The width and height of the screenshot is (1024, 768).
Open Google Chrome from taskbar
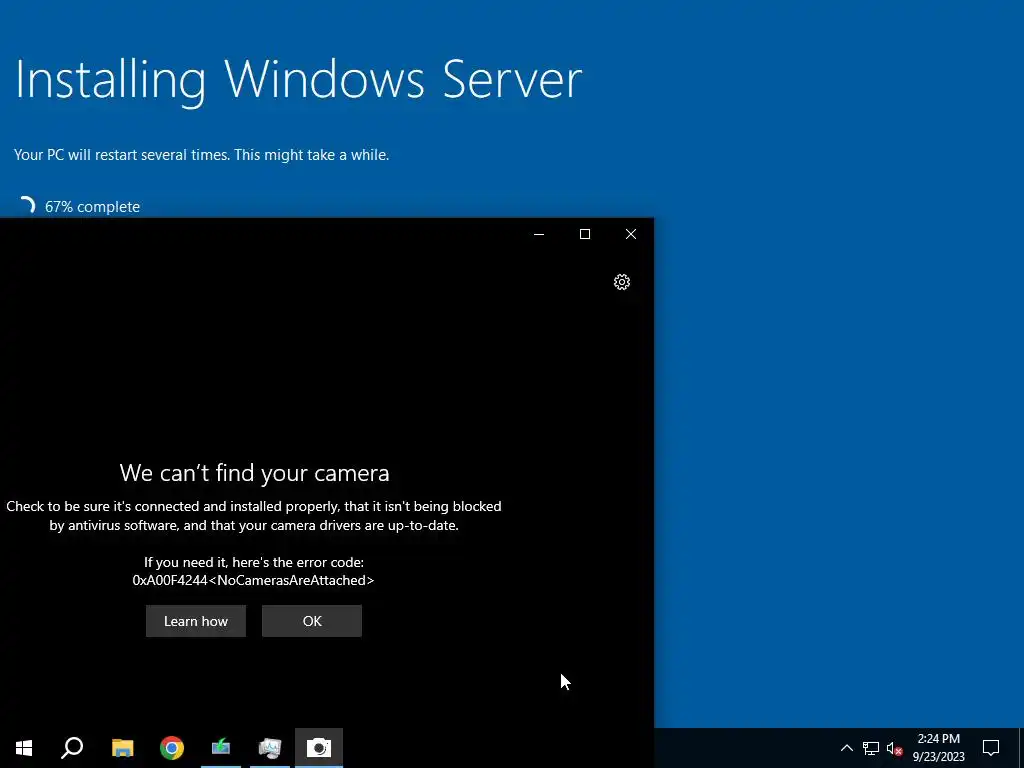click(172, 748)
